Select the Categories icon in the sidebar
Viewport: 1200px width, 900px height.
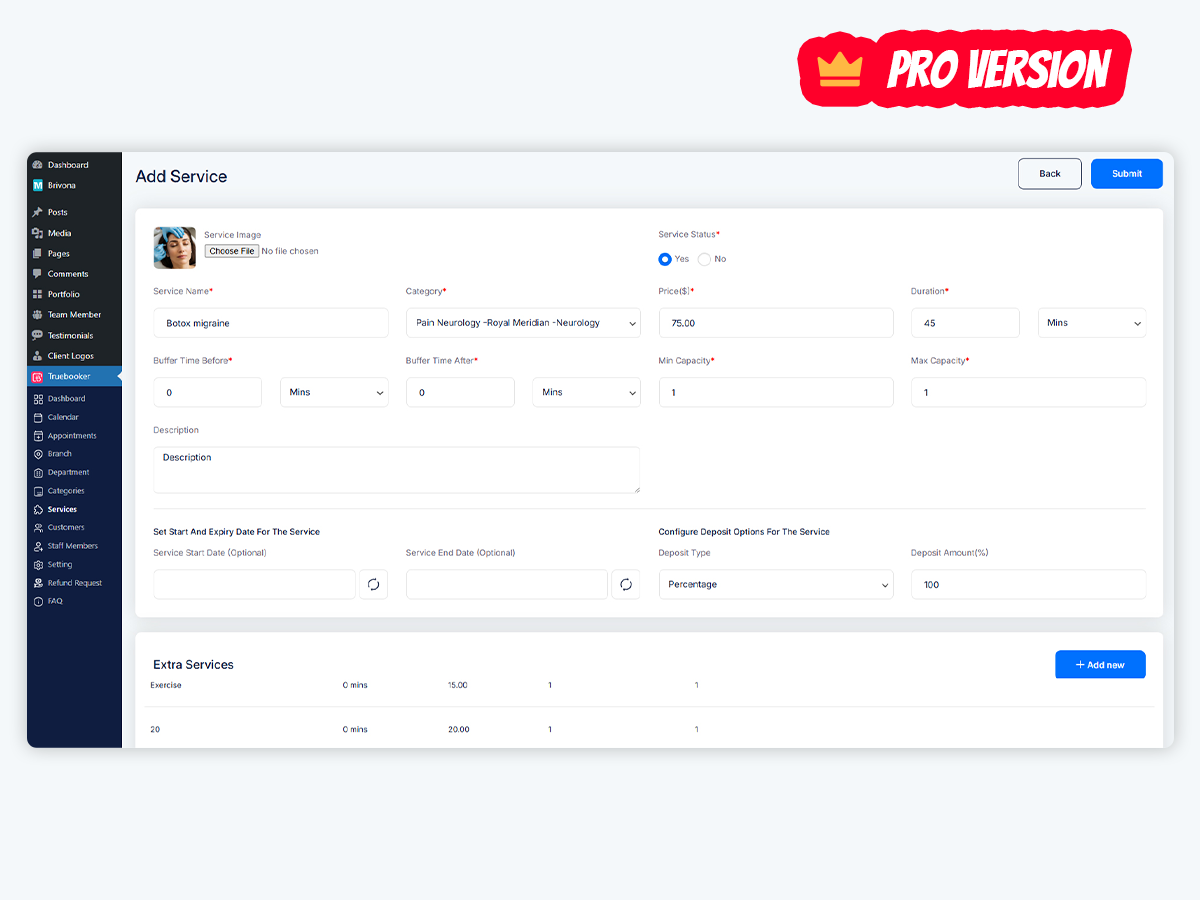[40, 490]
